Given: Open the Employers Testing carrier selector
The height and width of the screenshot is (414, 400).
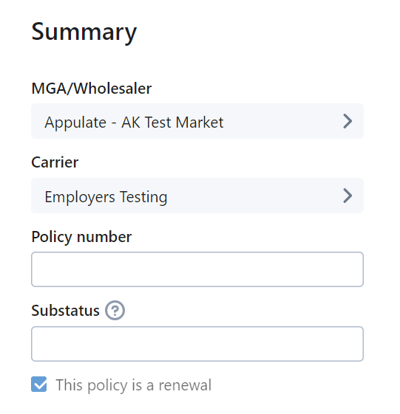Looking at the screenshot, I should coord(197,196).
